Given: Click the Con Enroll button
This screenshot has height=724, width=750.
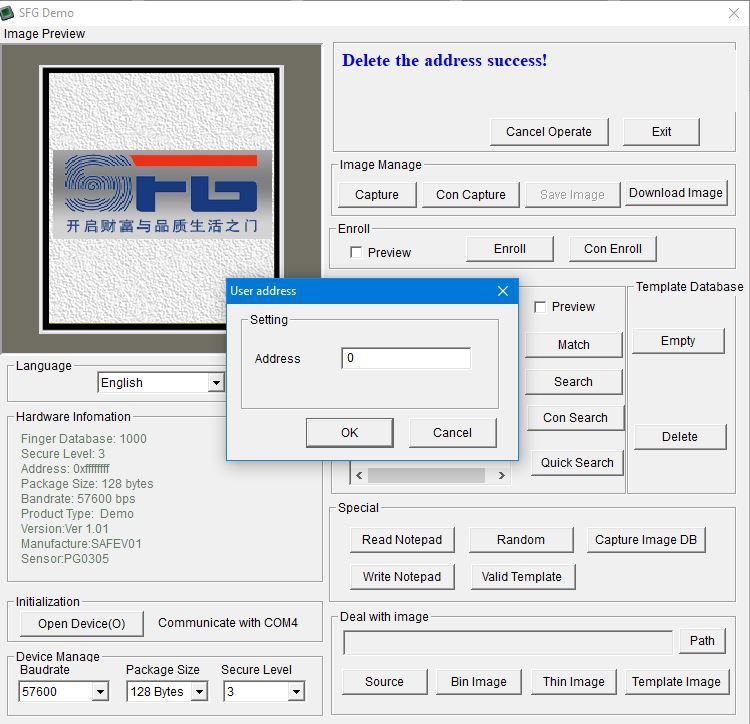Looking at the screenshot, I should coord(613,249).
